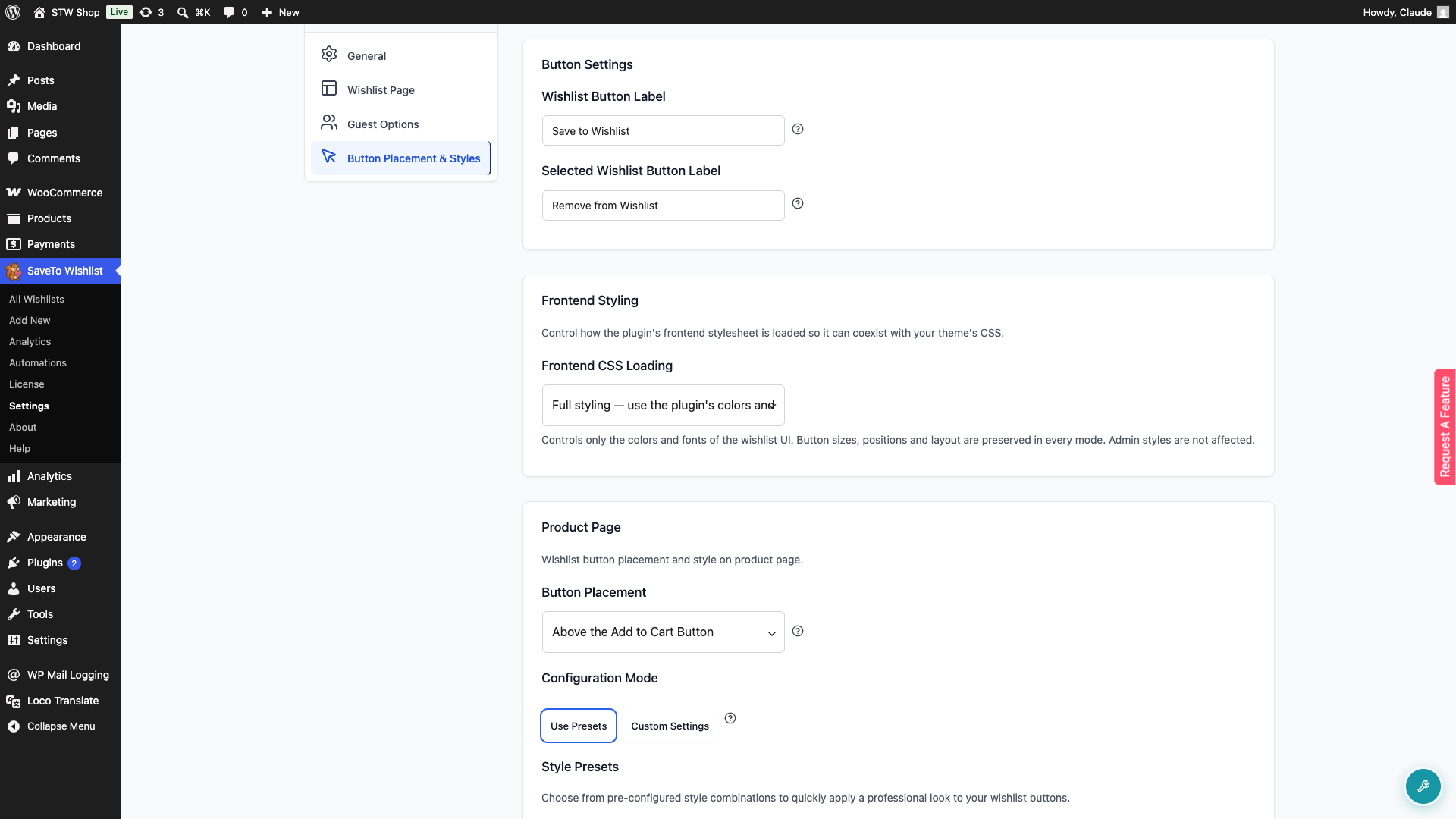The width and height of the screenshot is (1456, 819).
Task: Select the Use Presets mode
Action: click(579, 726)
